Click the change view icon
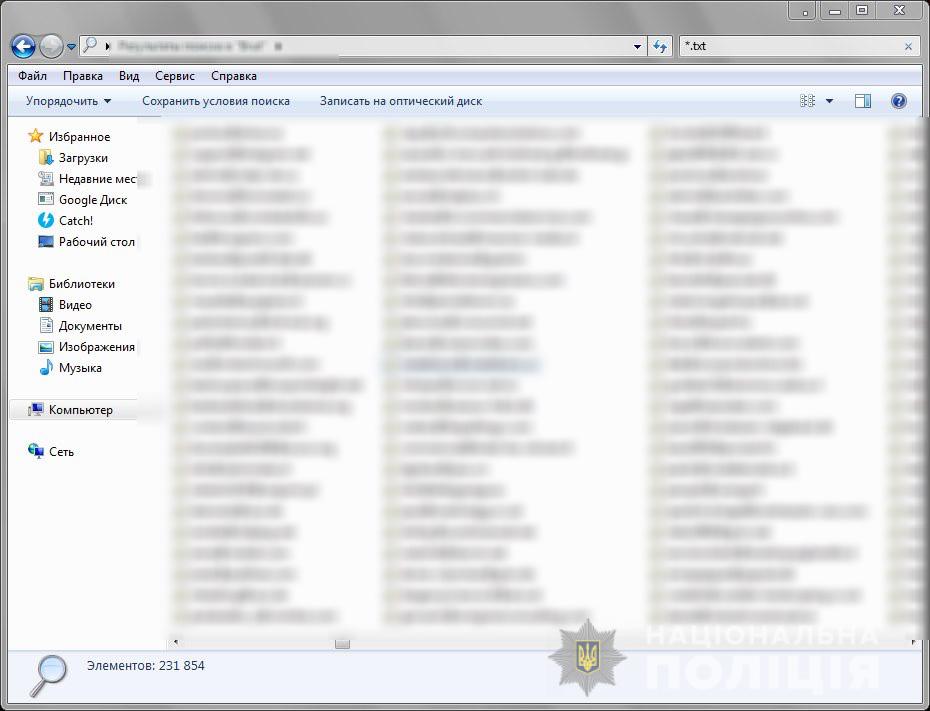 click(807, 101)
